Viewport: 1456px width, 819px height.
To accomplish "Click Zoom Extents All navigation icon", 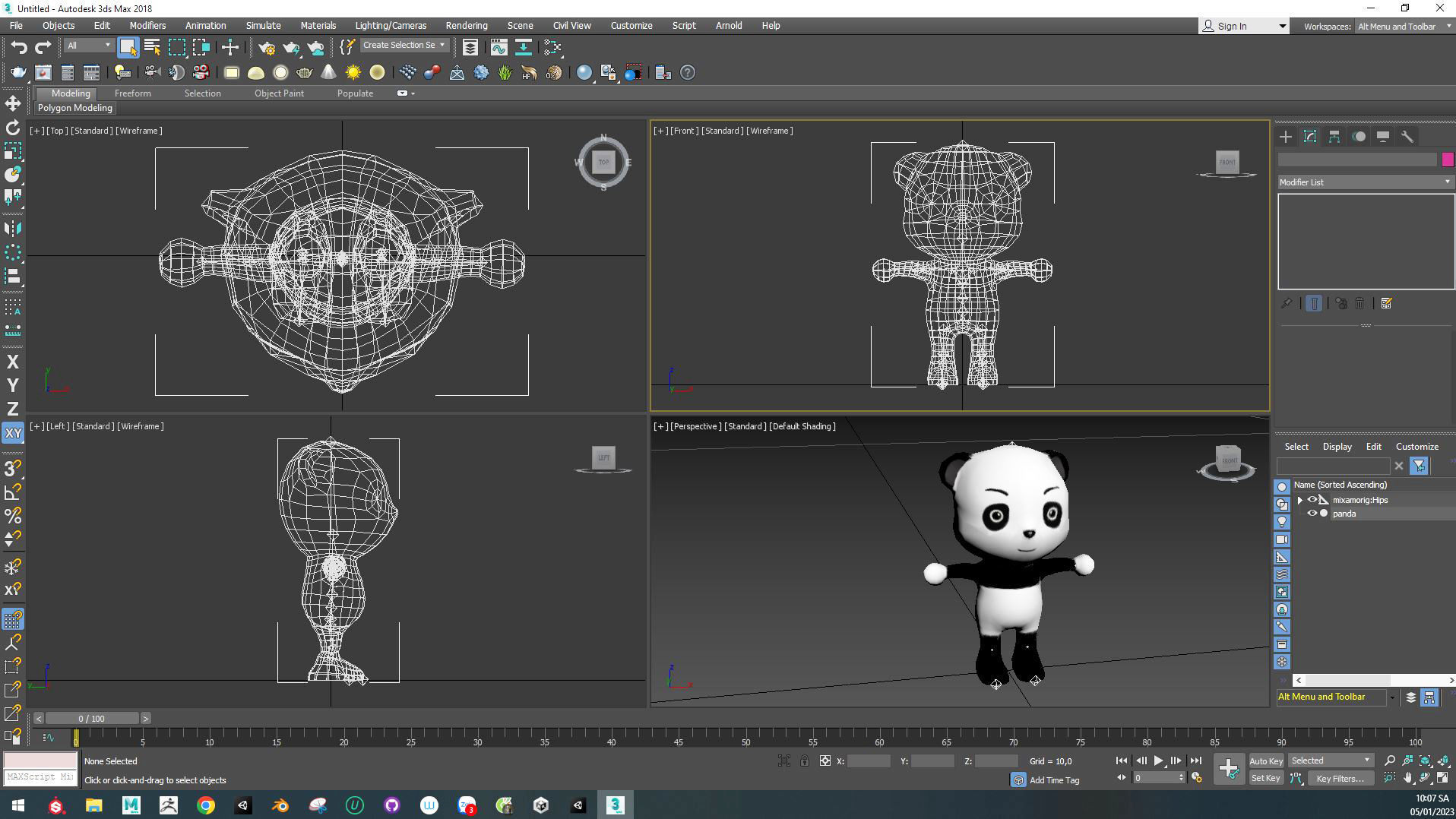I will coord(1443,760).
